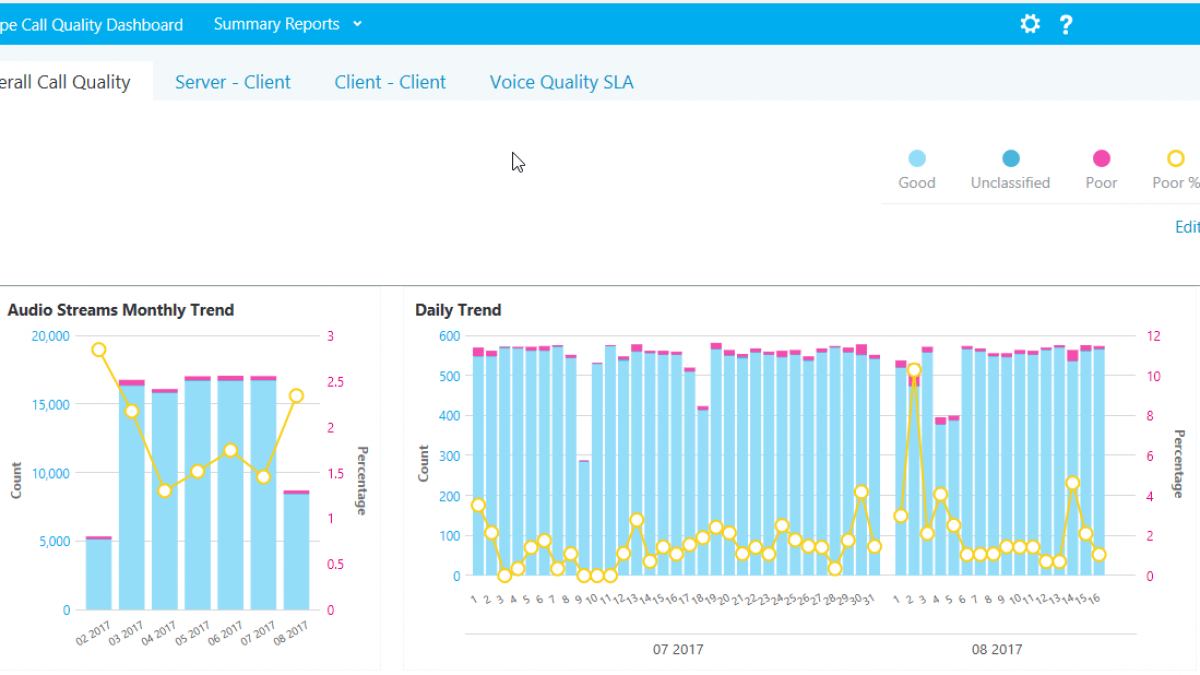Image resolution: width=1200 pixels, height=675 pixels.
Task: Toggle the Poor legend pink circle
Action: [x=1101, y=158]
